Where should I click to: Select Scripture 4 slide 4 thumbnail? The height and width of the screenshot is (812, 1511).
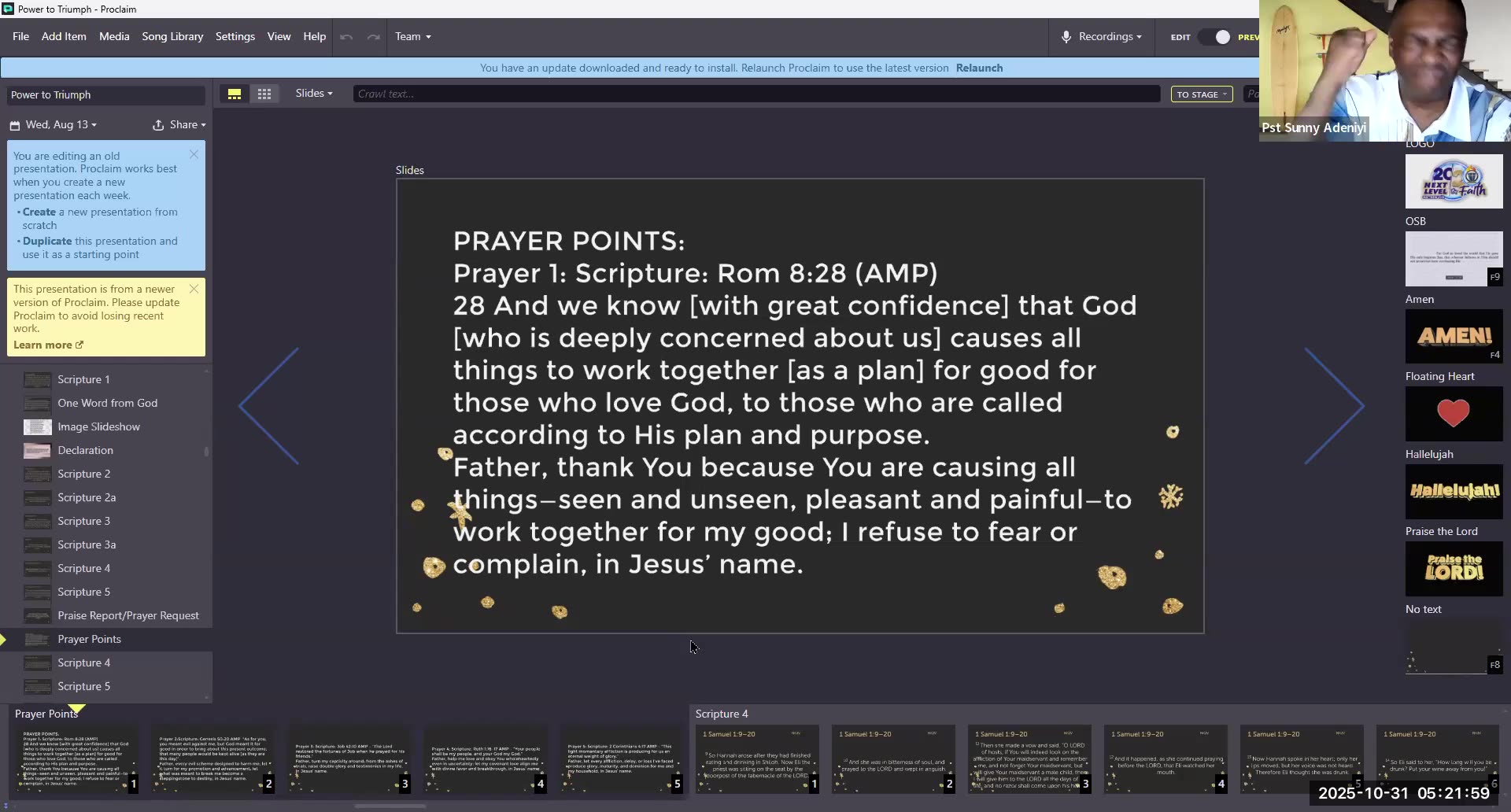point(1166,759)
